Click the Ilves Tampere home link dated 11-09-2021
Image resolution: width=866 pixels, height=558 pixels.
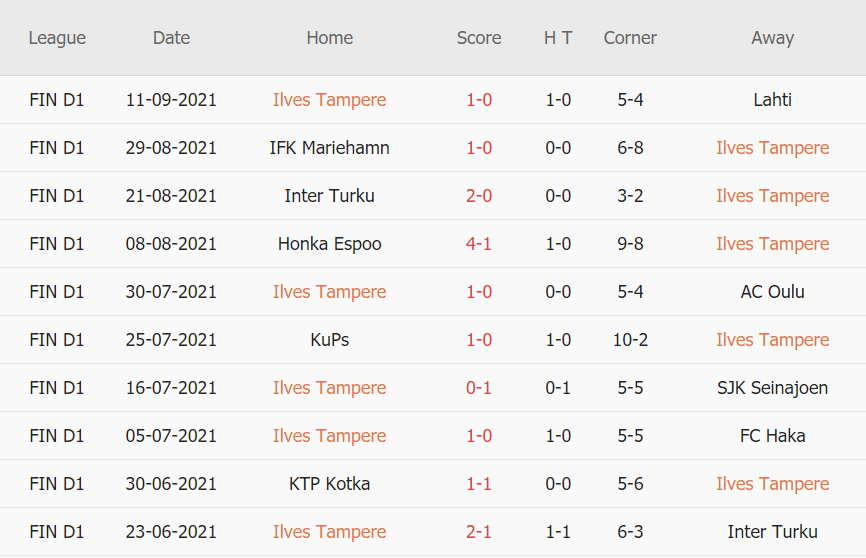tap(329, 100)
